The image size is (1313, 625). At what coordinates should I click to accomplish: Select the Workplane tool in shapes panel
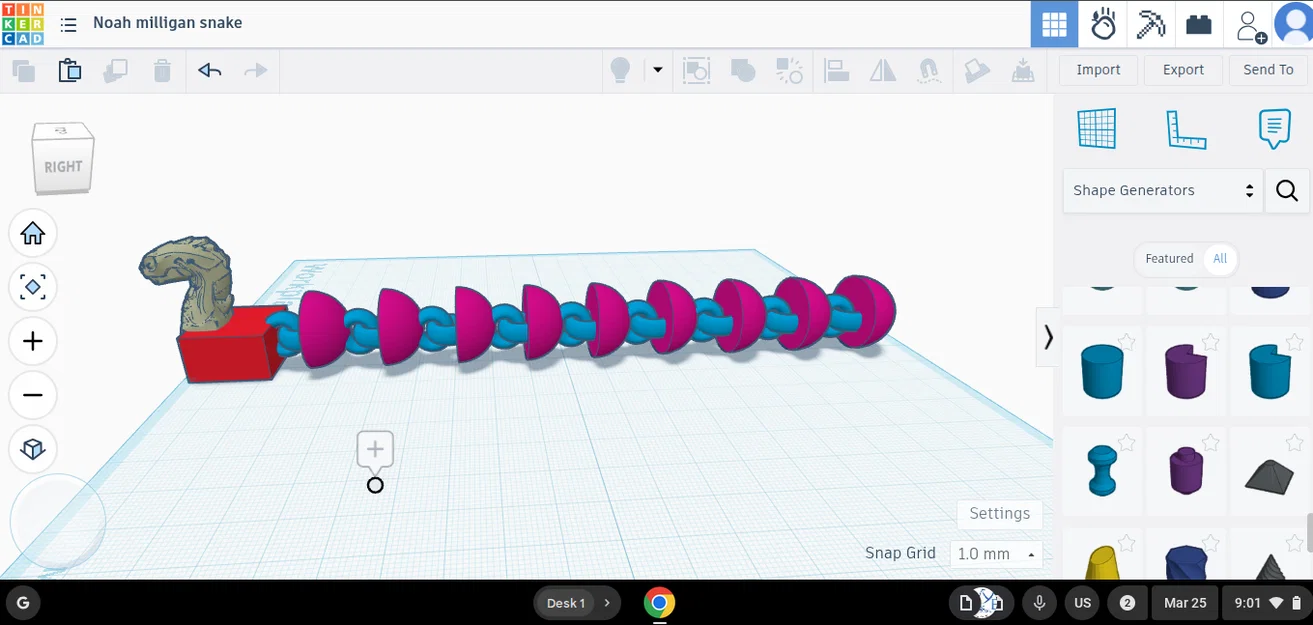1097,128
